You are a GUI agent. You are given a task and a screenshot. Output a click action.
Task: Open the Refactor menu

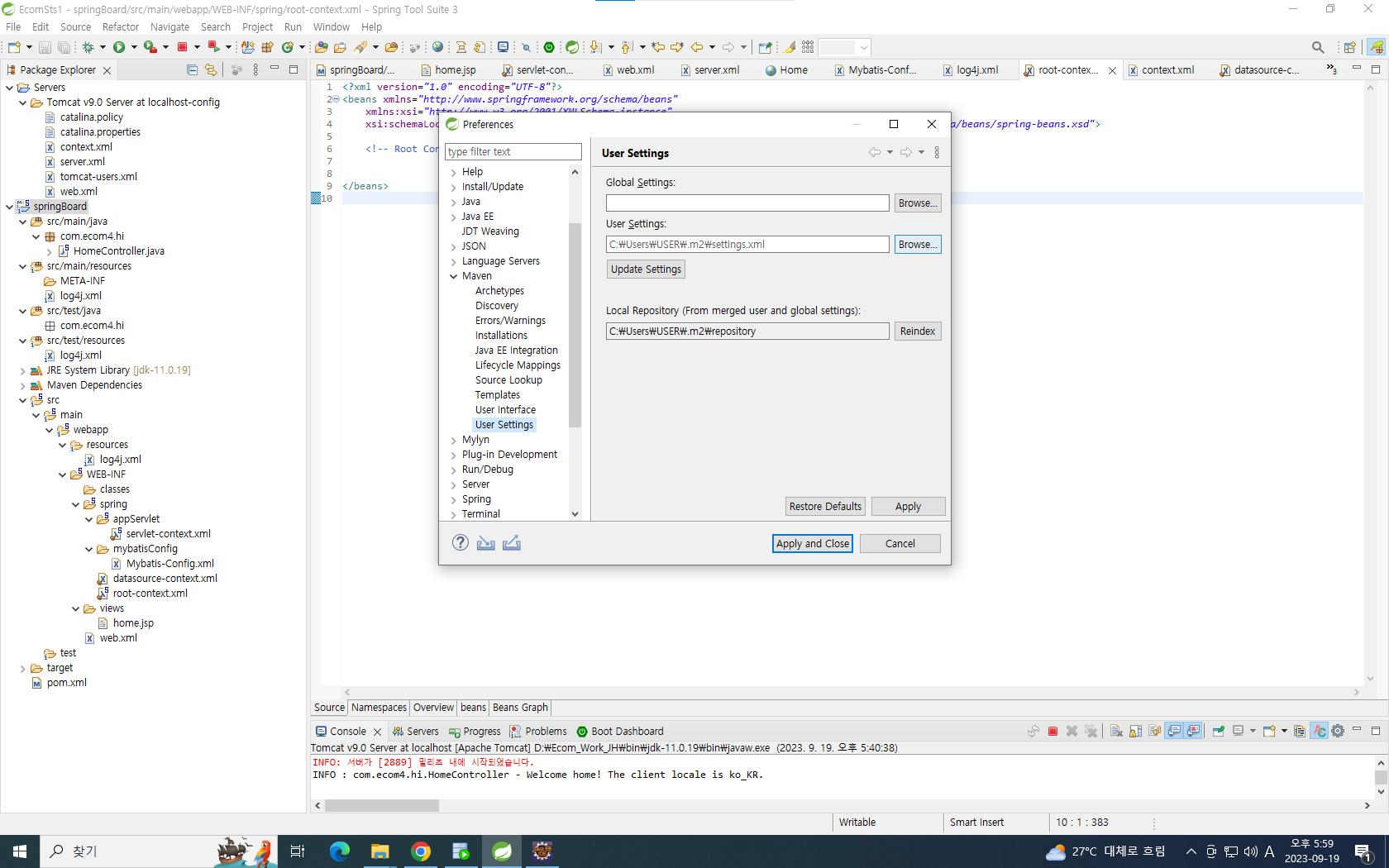coord(120,26)
